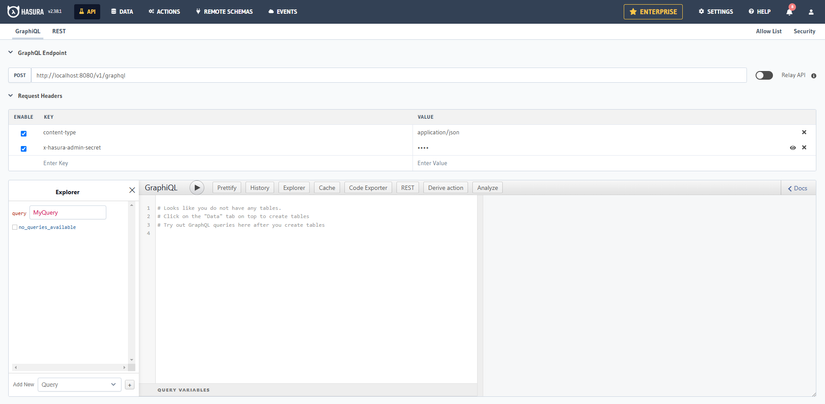Collapse the Request Headers section

click(11, 96)
